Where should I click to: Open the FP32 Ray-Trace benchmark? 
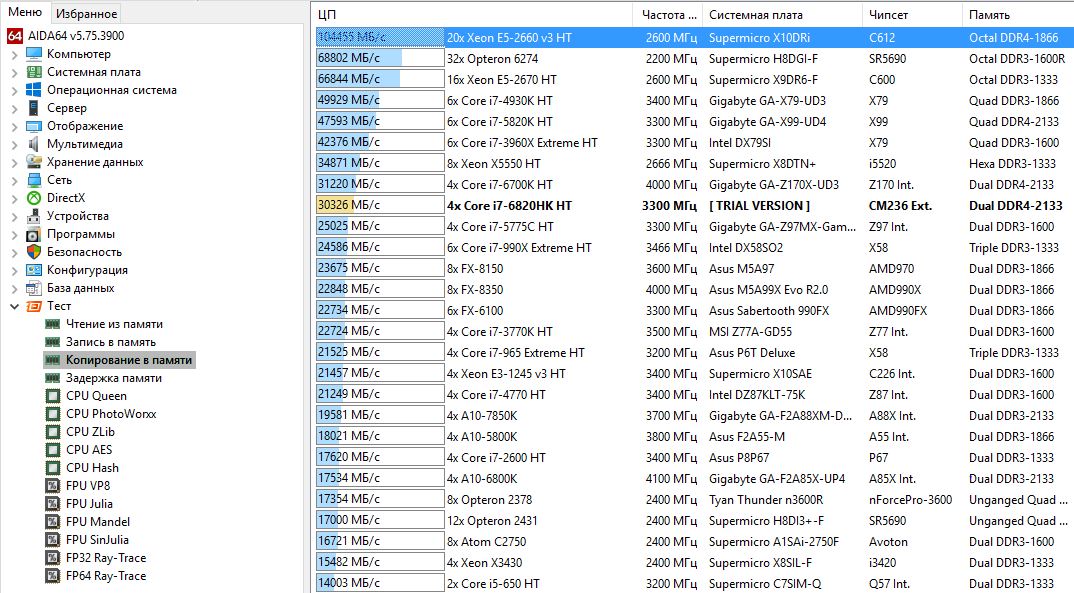[105, 557]
